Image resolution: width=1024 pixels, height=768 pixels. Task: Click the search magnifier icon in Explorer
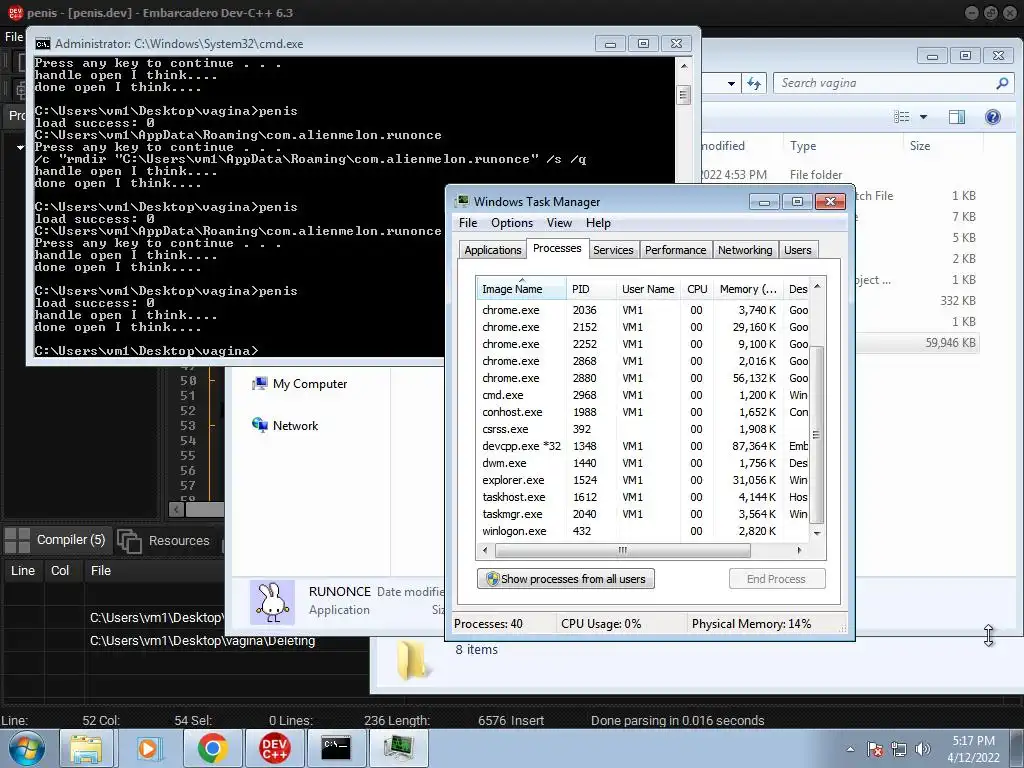click(x=1002, y=83)
